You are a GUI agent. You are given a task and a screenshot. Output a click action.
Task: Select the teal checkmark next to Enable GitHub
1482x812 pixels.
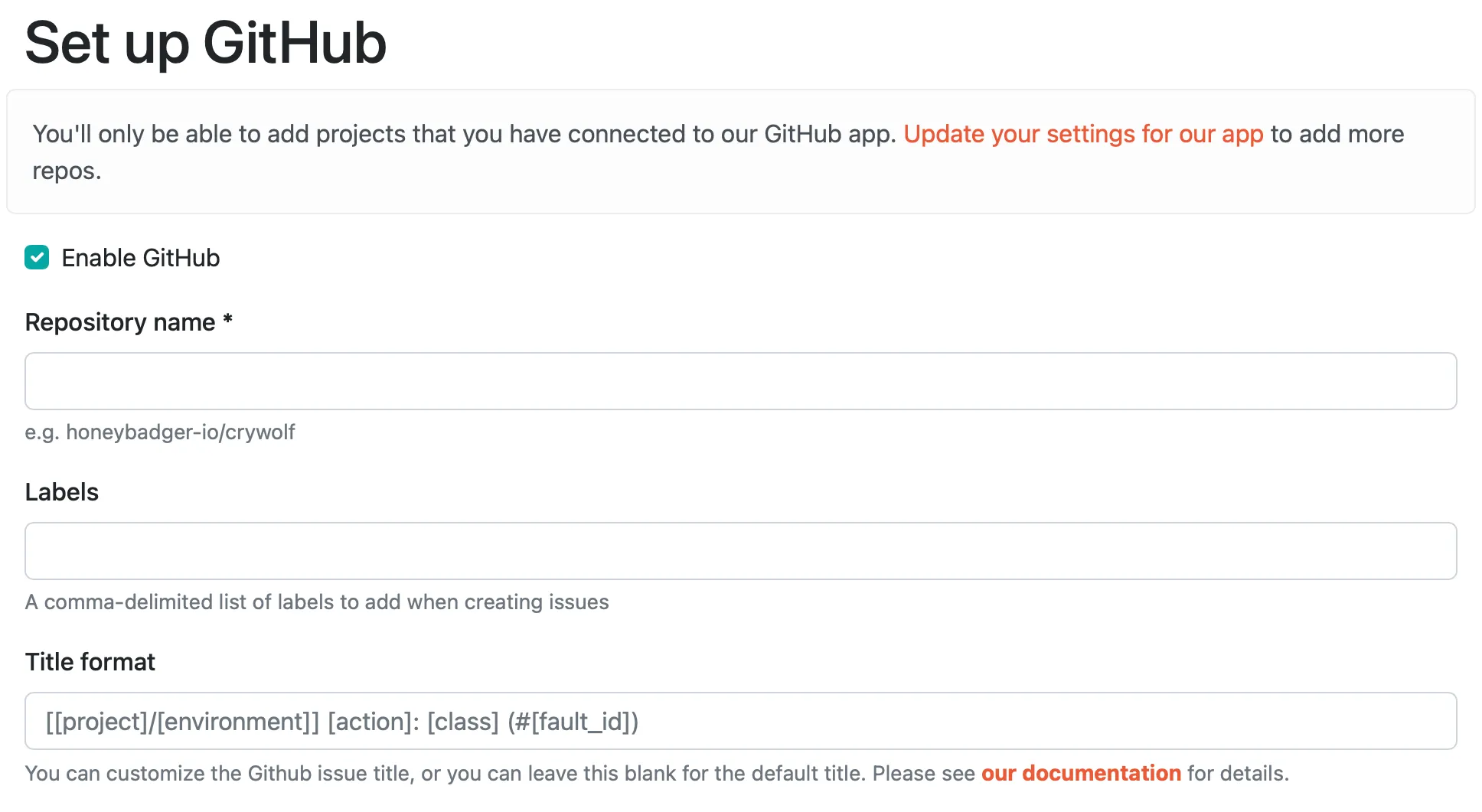(37, 257)
